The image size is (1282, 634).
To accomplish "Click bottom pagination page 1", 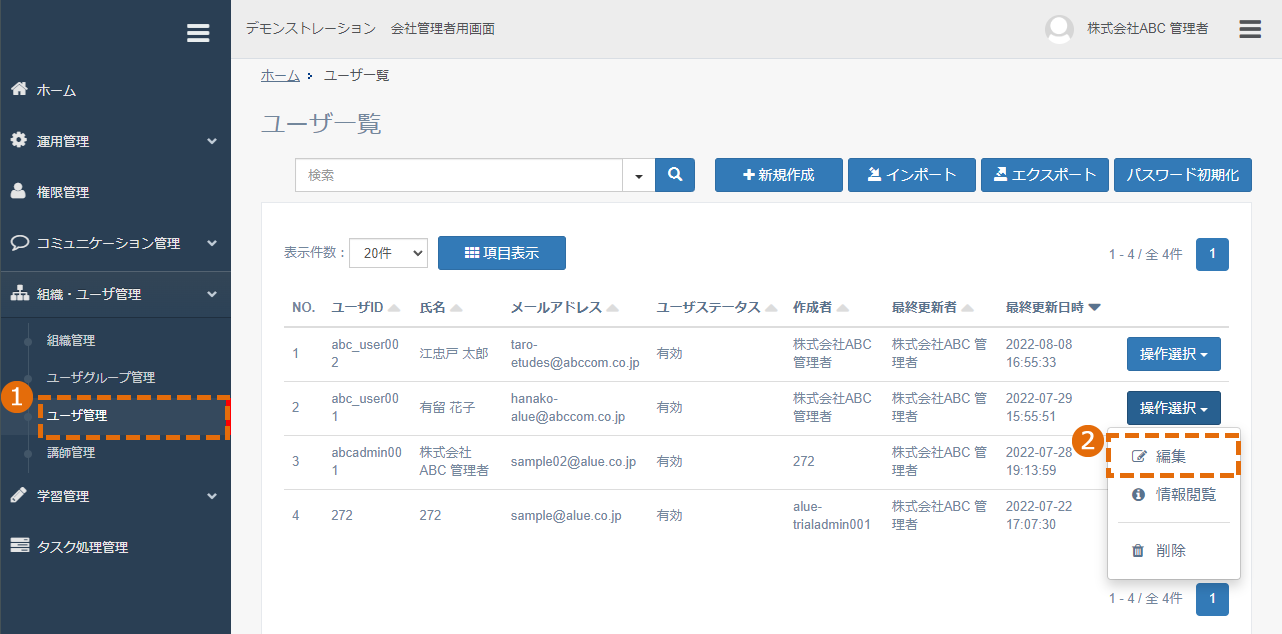I will point(1213,599).
